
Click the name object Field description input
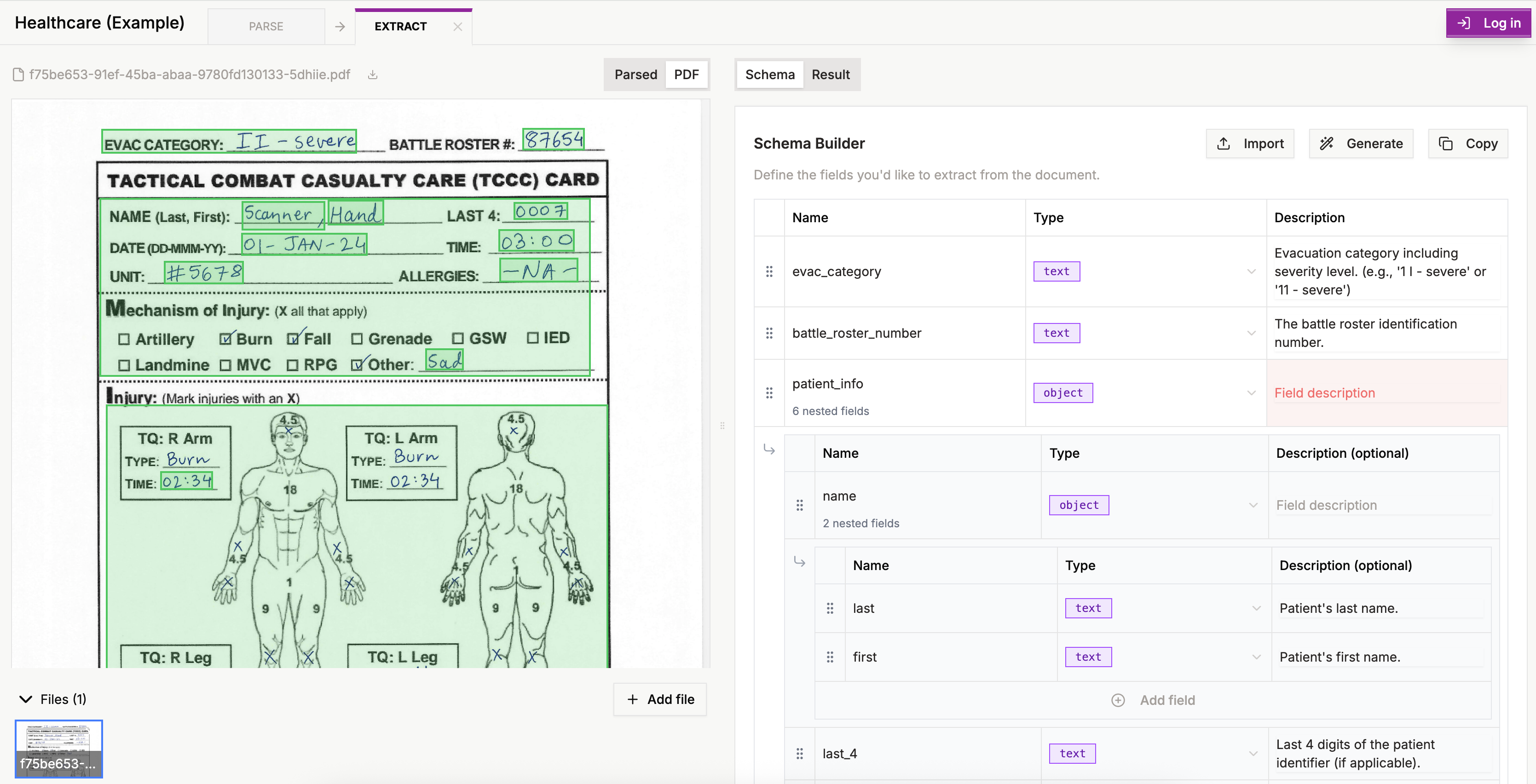point(1383,505)
